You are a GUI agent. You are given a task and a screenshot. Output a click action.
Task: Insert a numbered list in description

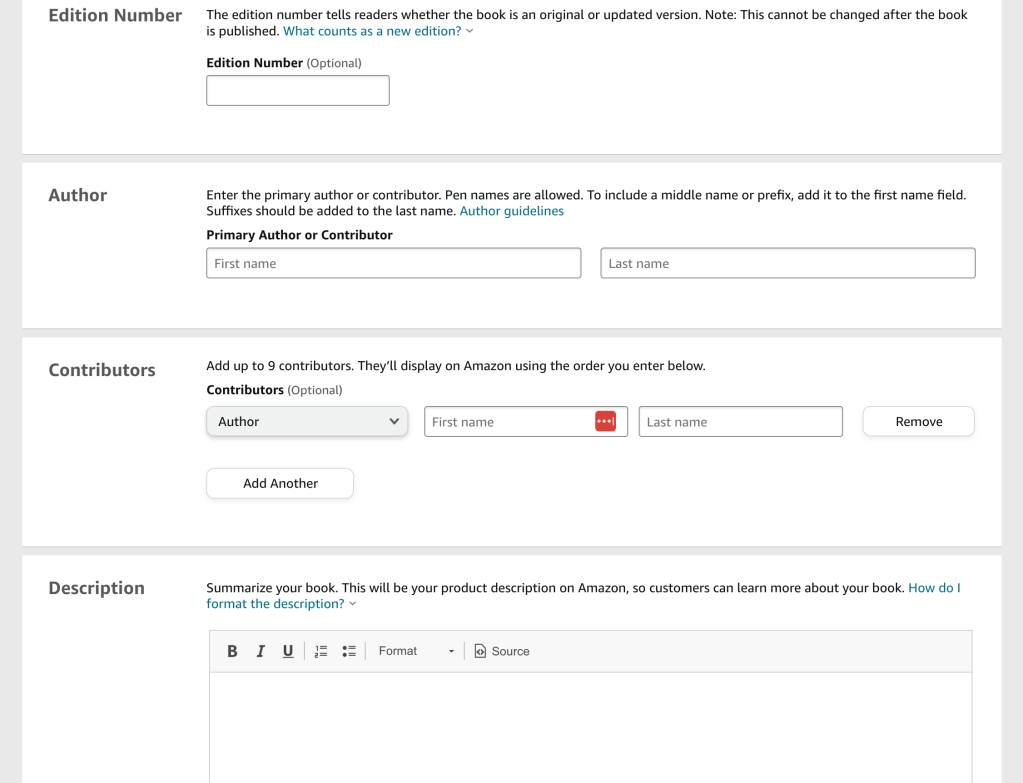pyautogui.click(x=321, y=651)
